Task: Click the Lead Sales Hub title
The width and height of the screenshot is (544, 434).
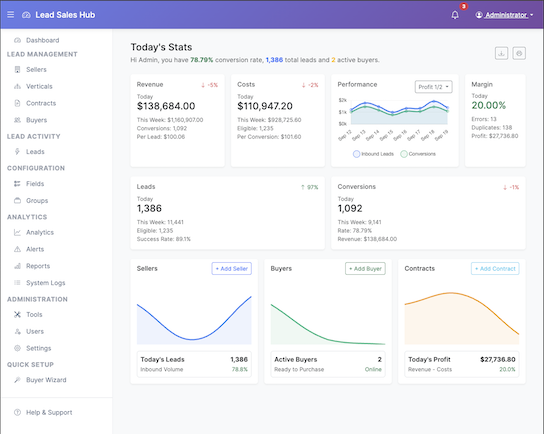Action: [65, 15]
